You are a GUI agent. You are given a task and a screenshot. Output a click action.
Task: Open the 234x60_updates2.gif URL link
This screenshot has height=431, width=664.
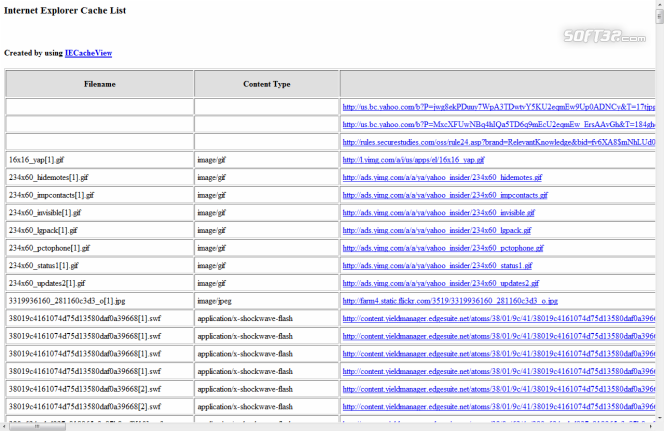(441, 283)
